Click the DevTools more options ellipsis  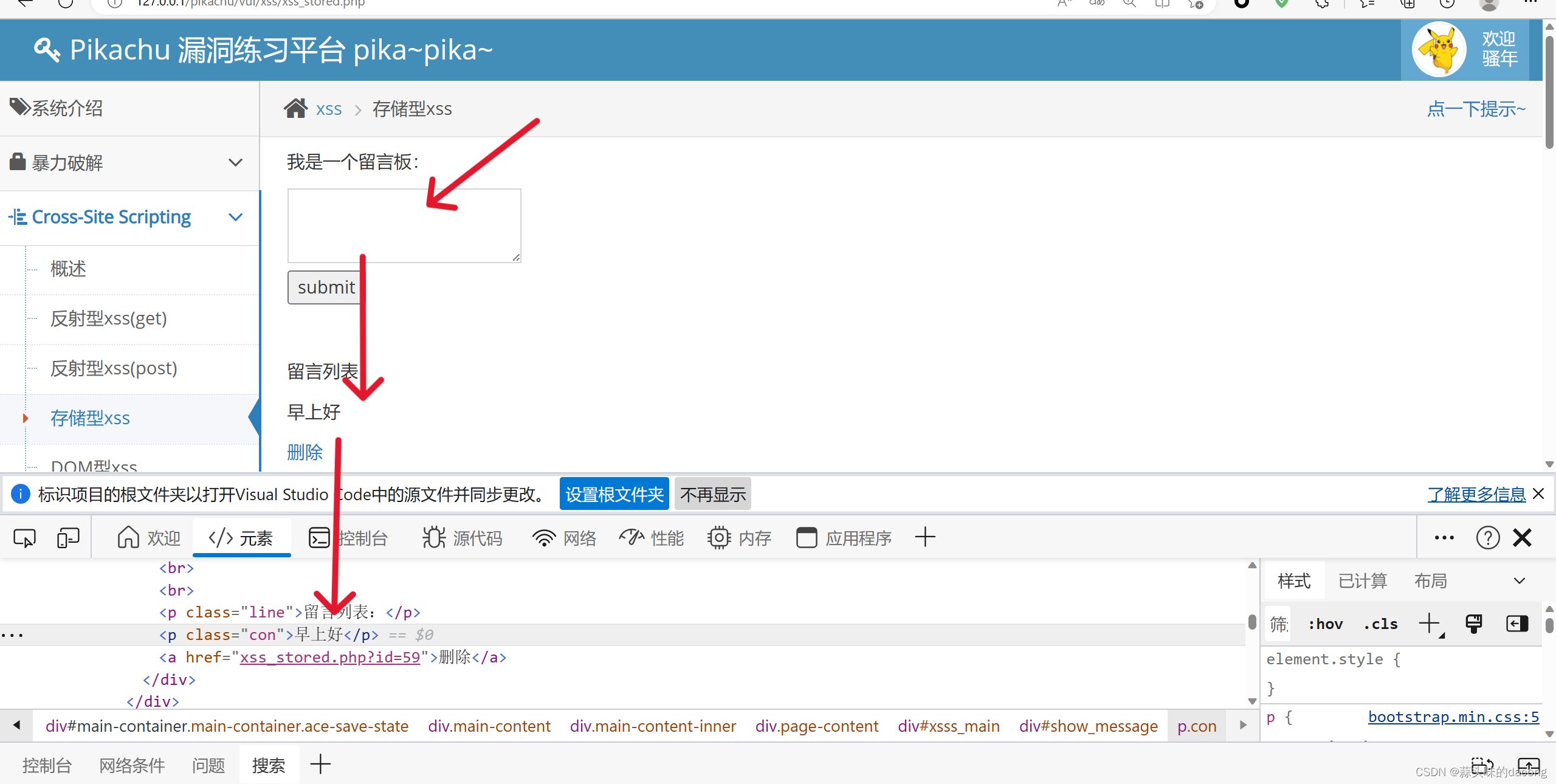click(1444, 538)
